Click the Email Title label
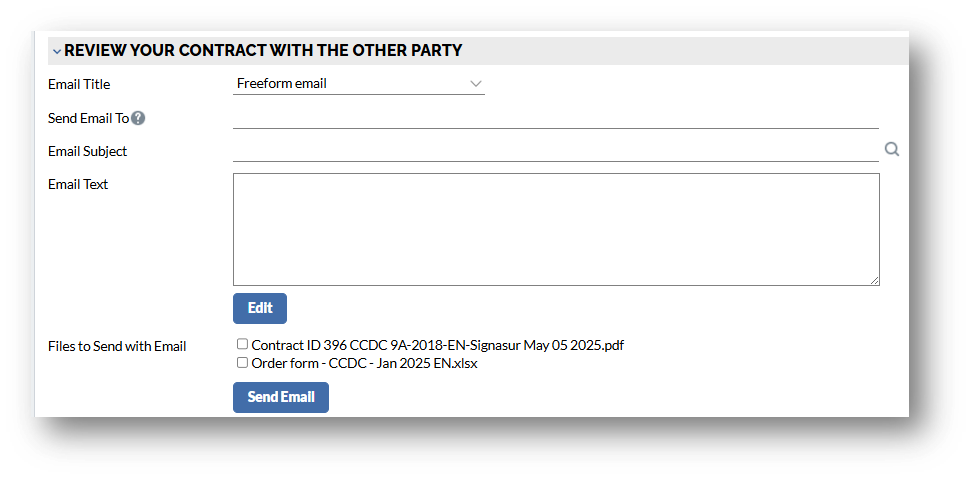This screenshot has width=971, height=479. coord(79,85)
